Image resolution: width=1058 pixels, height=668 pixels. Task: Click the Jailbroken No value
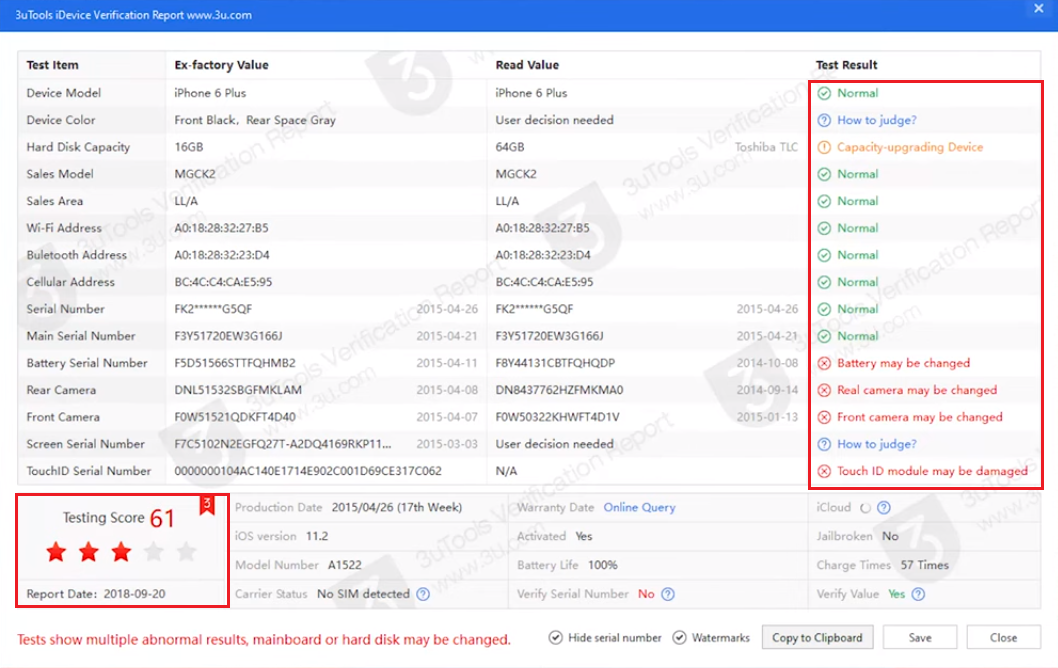click(890, 536)
